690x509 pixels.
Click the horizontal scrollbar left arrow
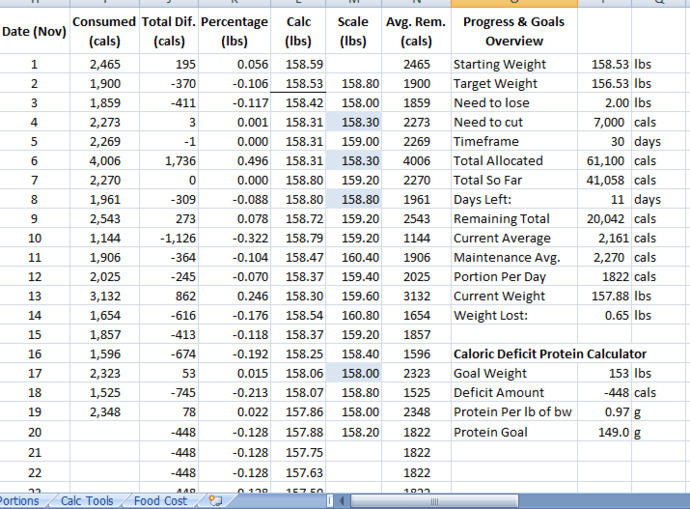click(x=341, y=501)
